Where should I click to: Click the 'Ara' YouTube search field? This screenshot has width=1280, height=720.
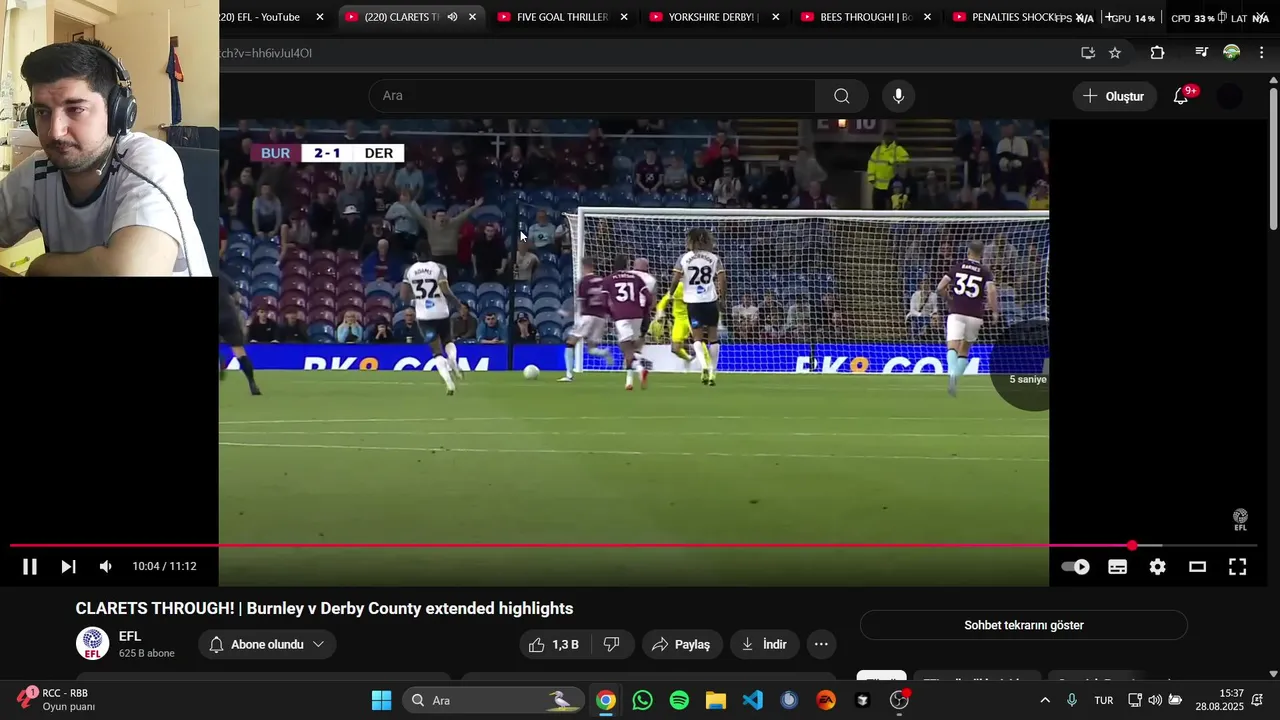pyautogui.click(x=592, y=96)
